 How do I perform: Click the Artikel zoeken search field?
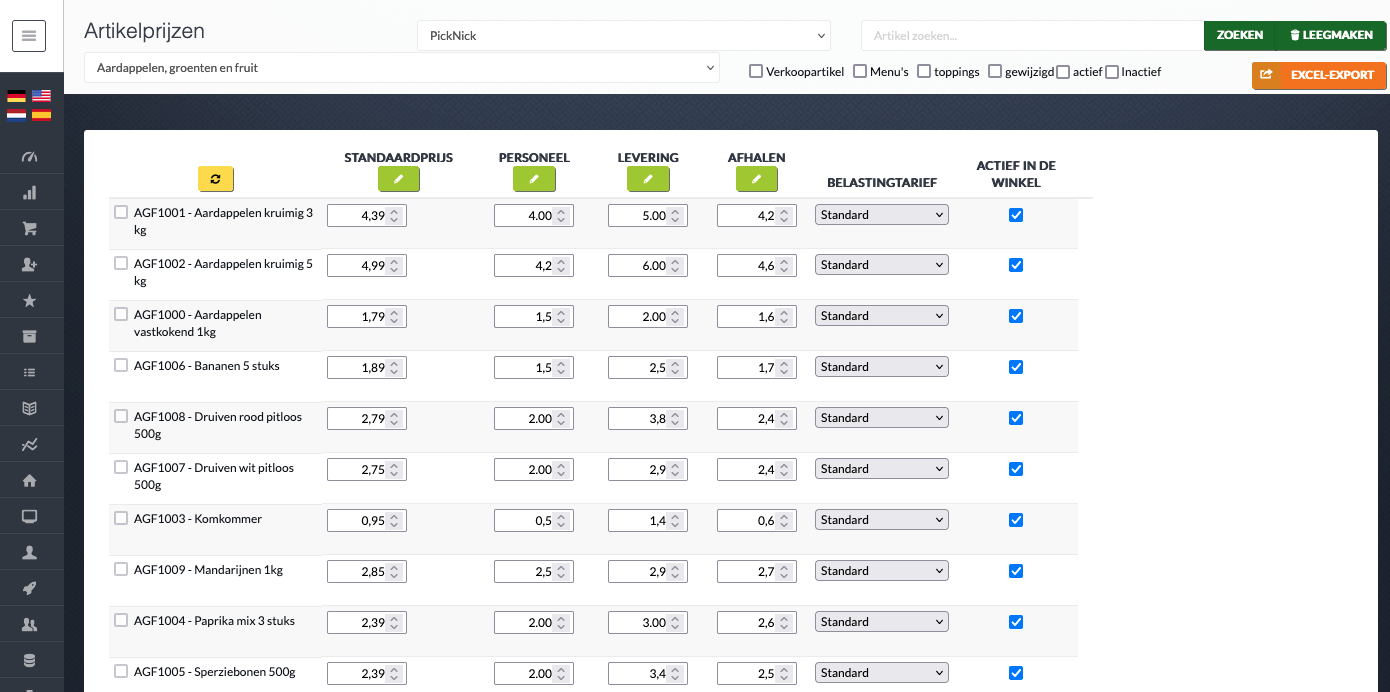click(1032, 36)
